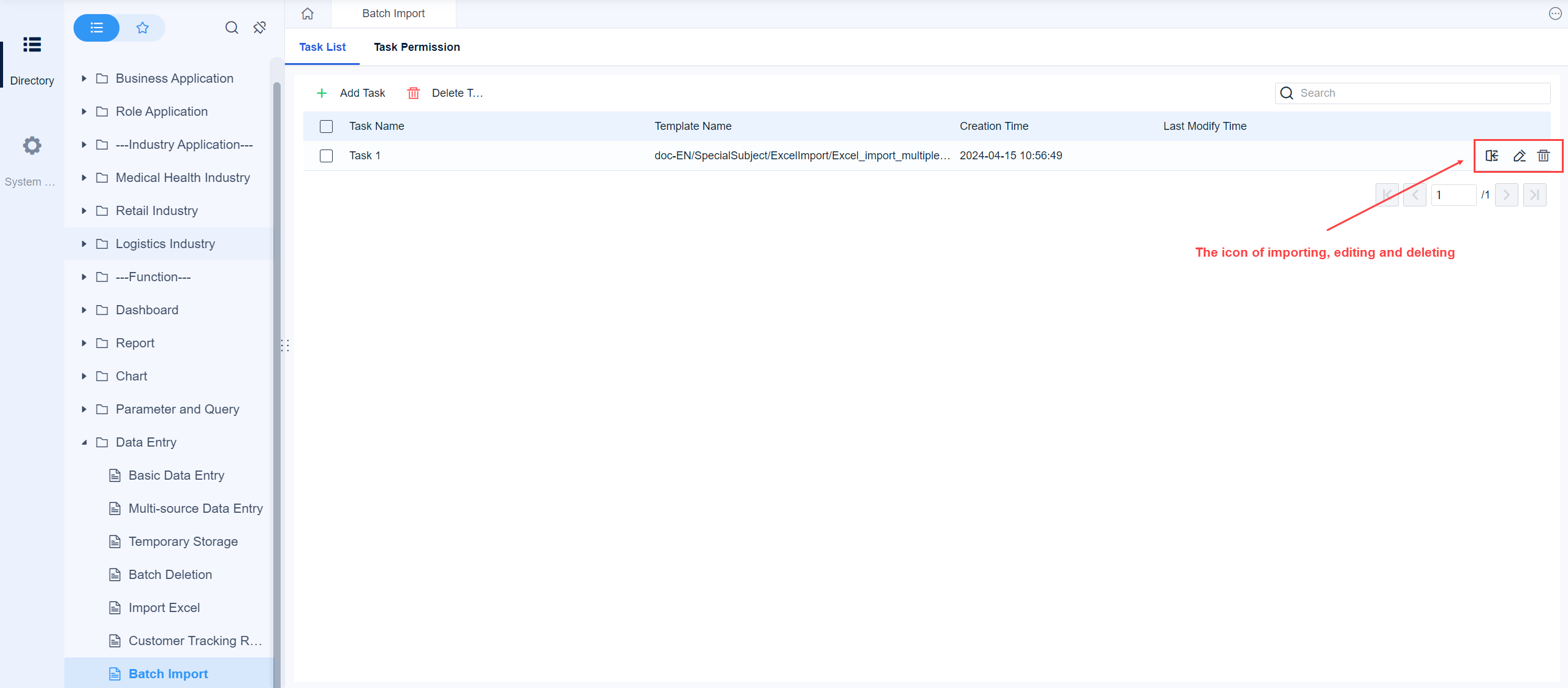This screenshot has height=688, width=1568.
Task: Expand the Medical Health Industry folder
Action: pyautogui.click(x=84, y=178)
